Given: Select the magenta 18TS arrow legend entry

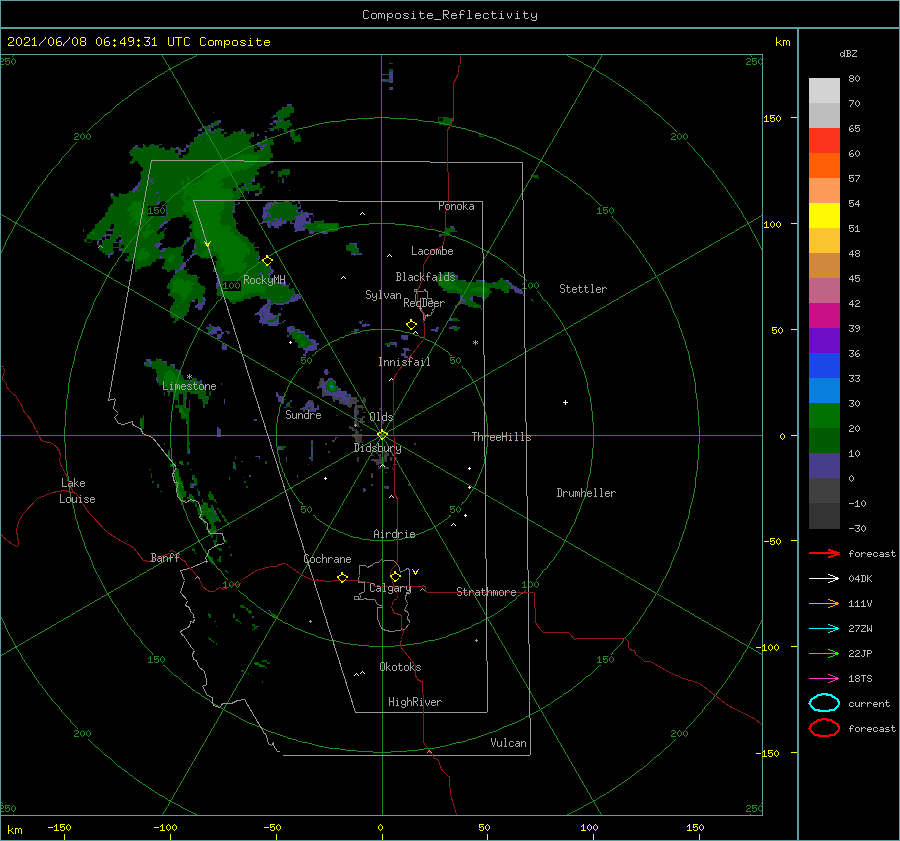Looking at the screenshot, I should [824, 679].
